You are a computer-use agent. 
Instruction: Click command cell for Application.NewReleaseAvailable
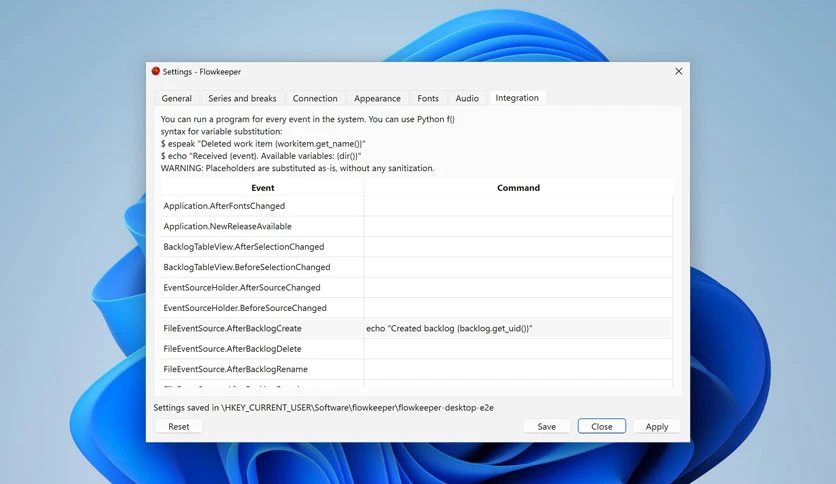(x=518, y=226)
